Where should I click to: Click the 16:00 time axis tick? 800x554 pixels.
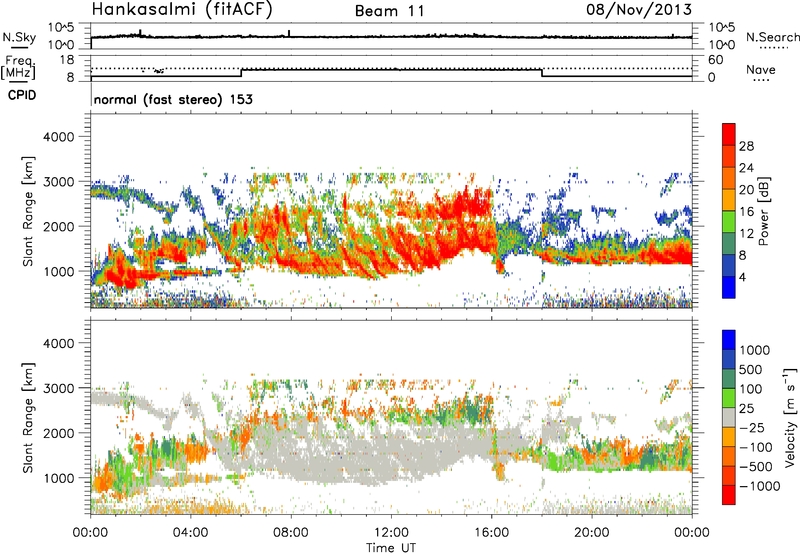point(491,533)
